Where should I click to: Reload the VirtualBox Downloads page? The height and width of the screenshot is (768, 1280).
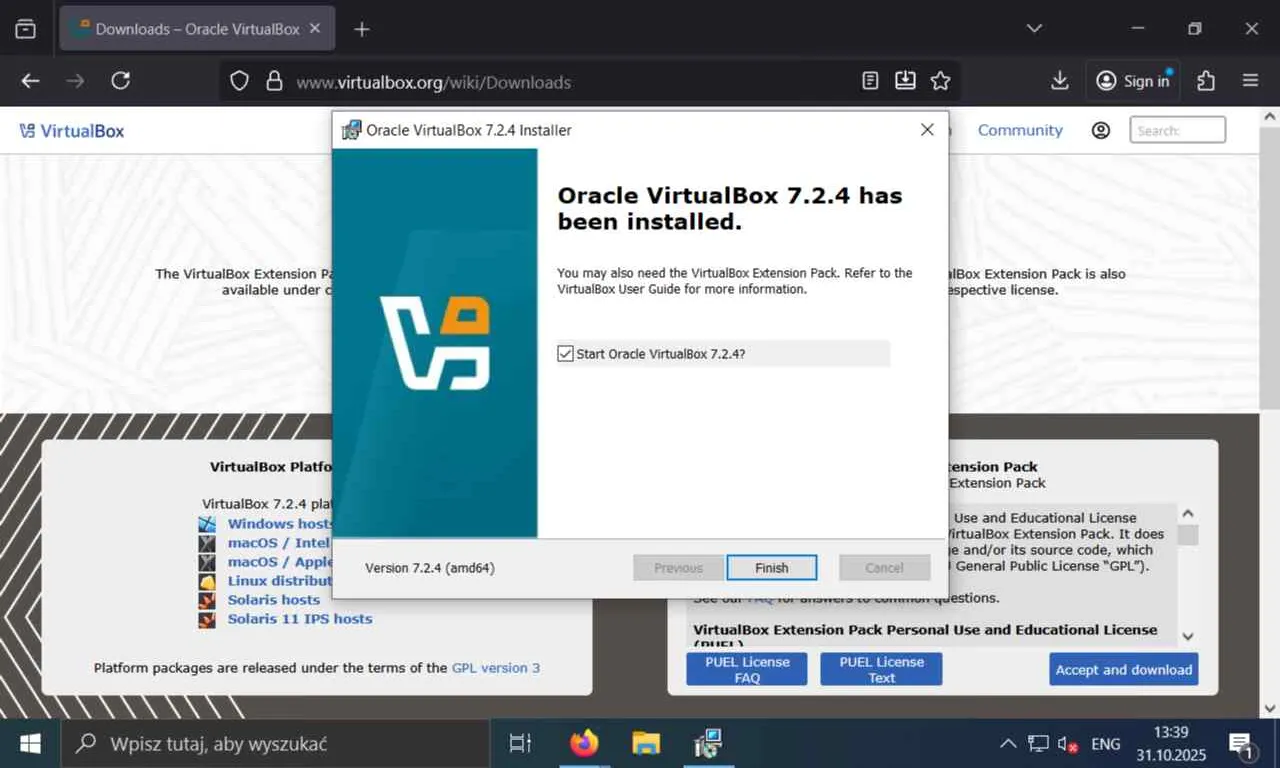[121, 81]
